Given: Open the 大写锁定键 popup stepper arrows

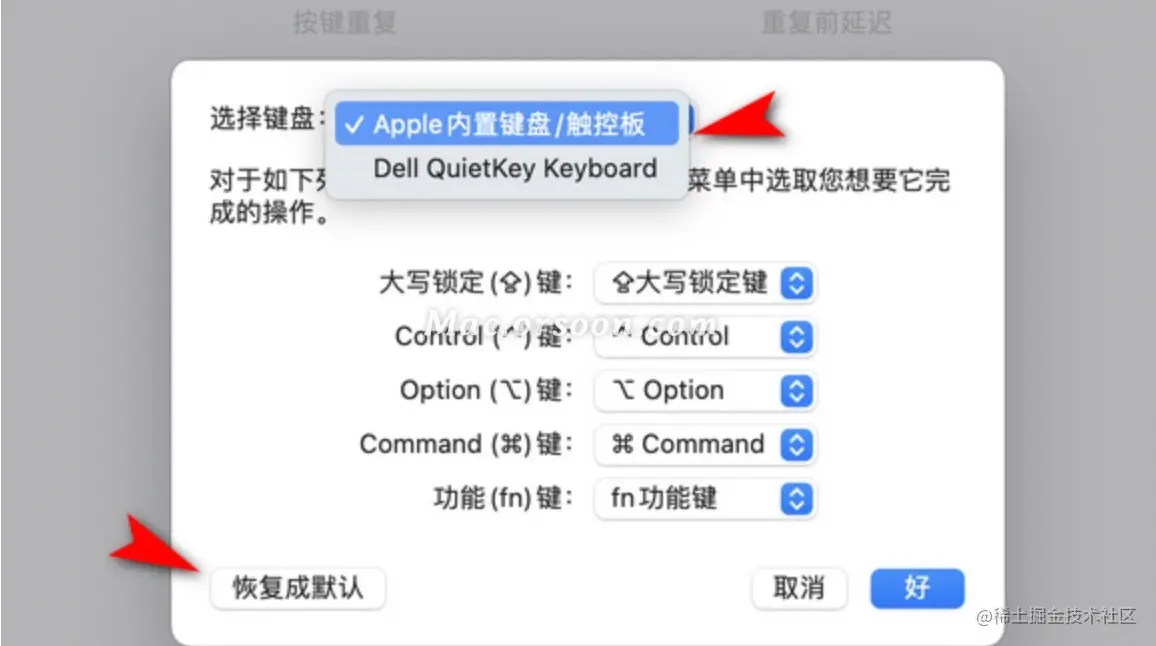Looking at the screenshot, I should [x=796, y=282].
